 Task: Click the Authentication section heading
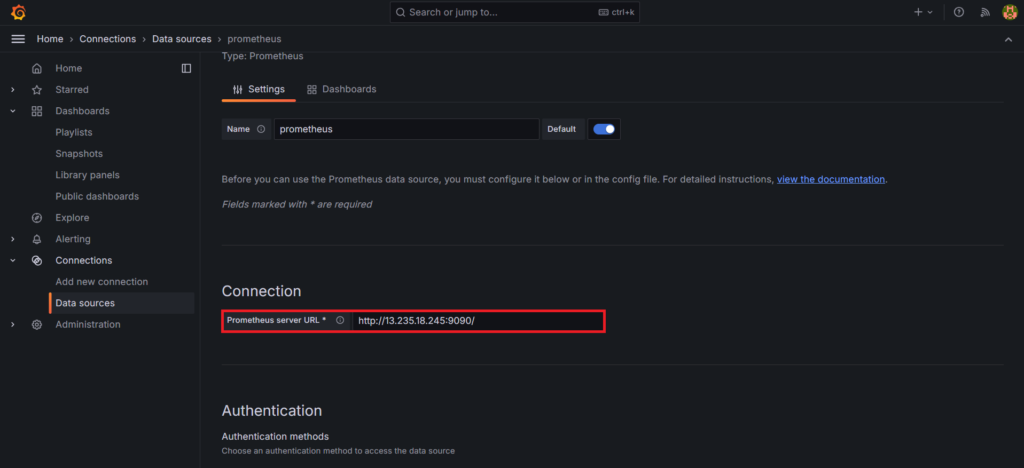(x=272, y=411)
